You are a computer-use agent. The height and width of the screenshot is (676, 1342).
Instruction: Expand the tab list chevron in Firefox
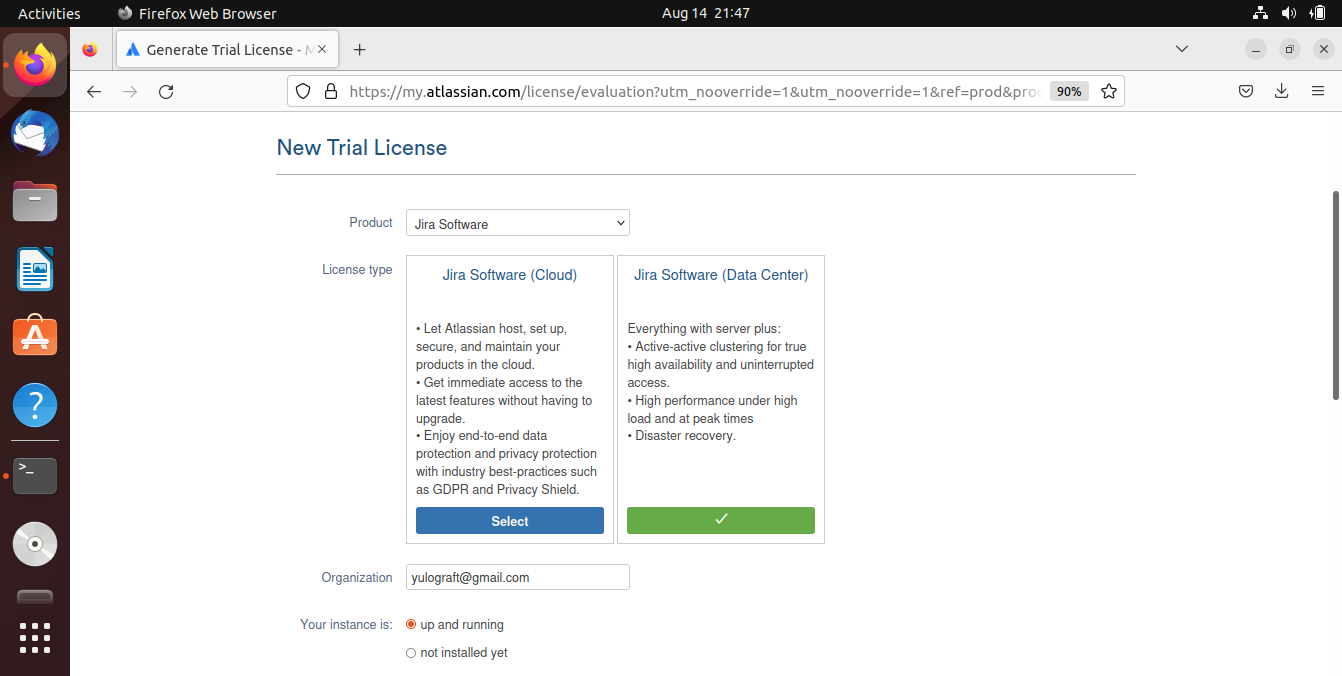pos(1182,48)
